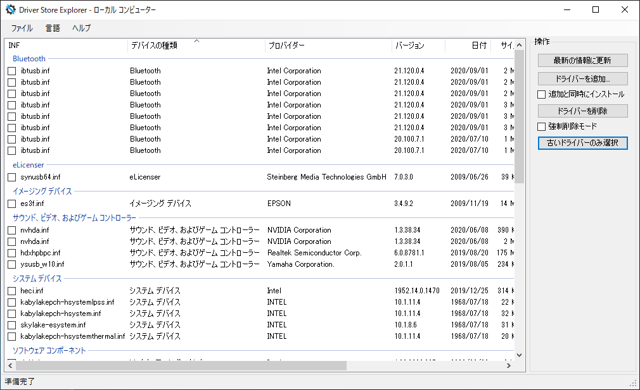Screen dimensions: 640x390
Task: Check the kabylakepch-hsystem.inf checkbox
Action: (x=12, y=314)
